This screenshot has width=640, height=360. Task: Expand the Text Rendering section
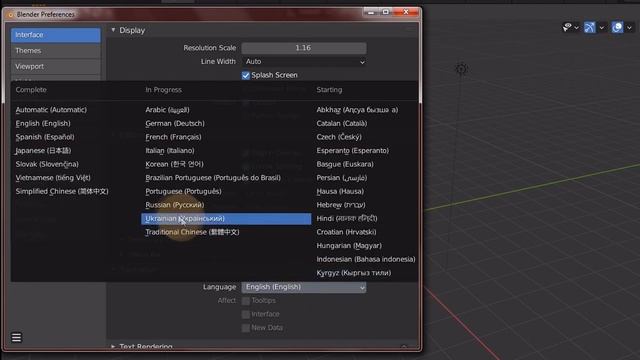113,347
